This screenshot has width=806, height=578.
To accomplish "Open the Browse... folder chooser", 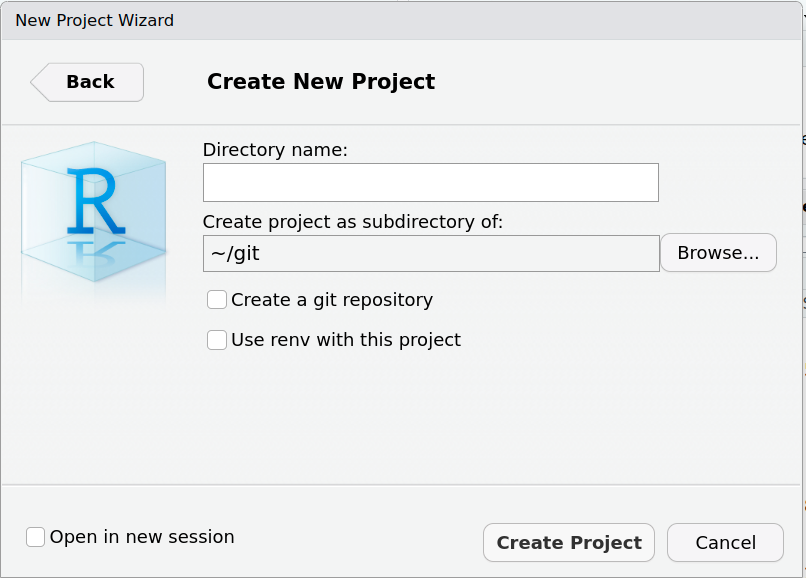I will (x=718, y=254).
